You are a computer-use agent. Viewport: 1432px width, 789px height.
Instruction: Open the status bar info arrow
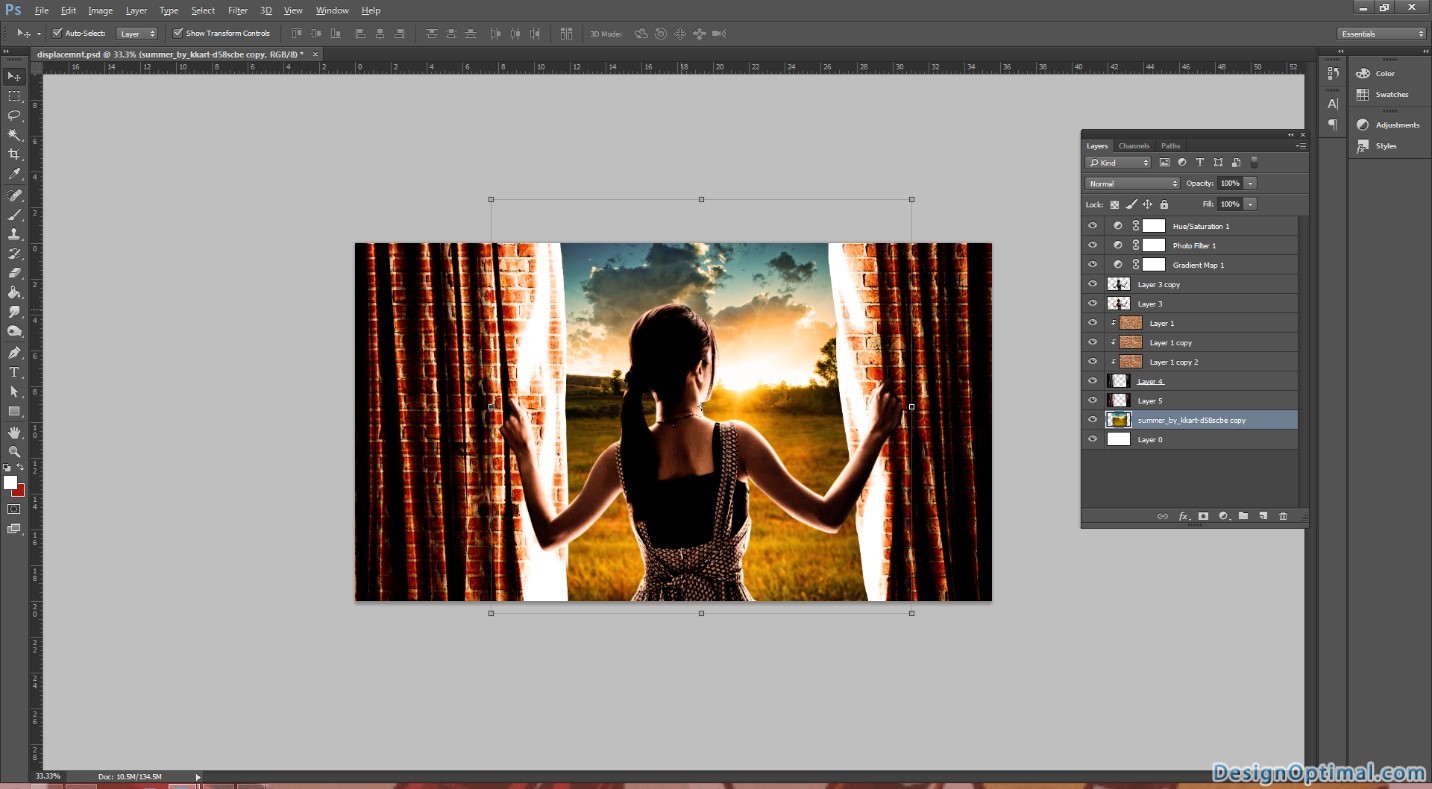click(x=198, y=776)
